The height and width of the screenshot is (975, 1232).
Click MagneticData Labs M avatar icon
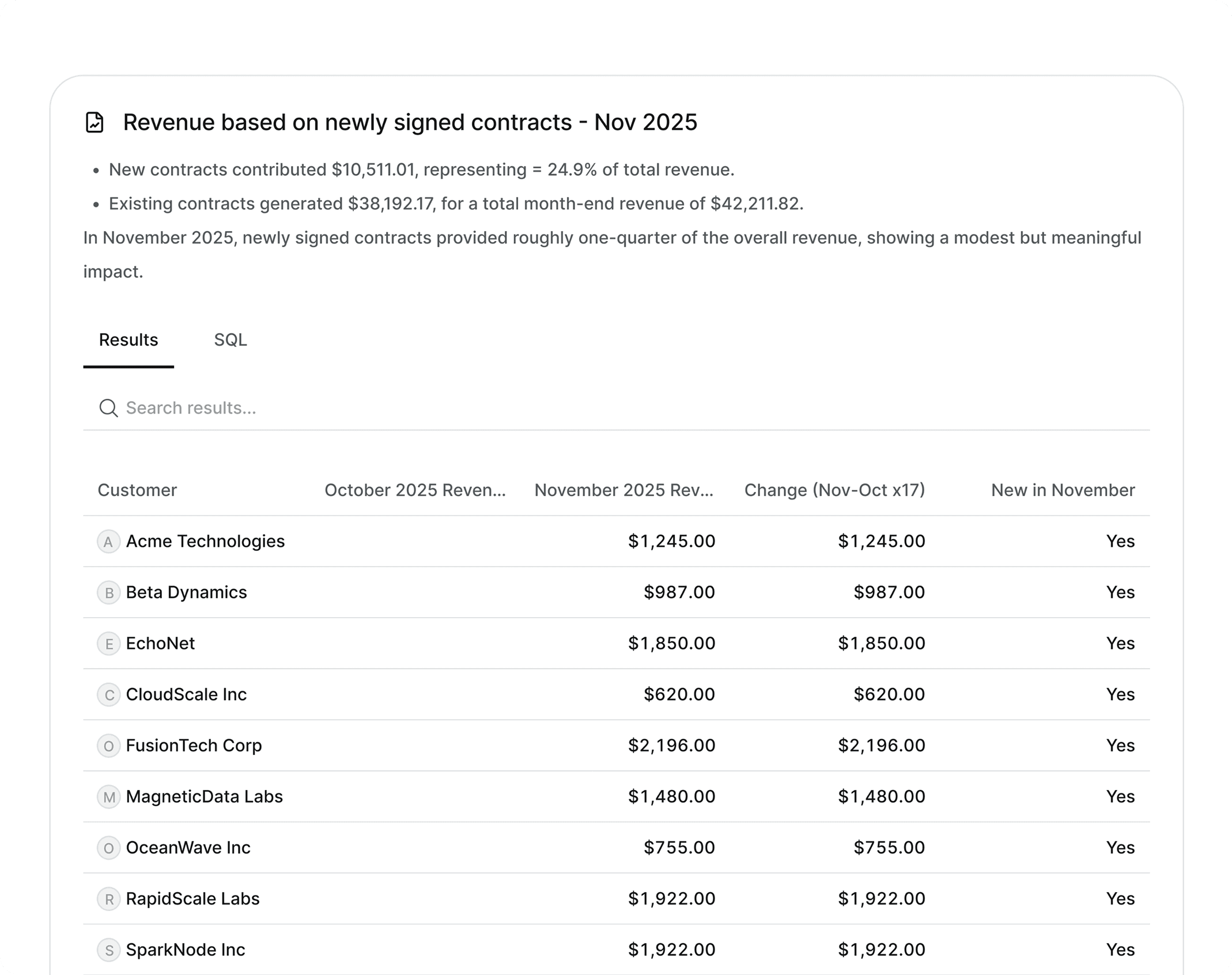coord(108,797)
